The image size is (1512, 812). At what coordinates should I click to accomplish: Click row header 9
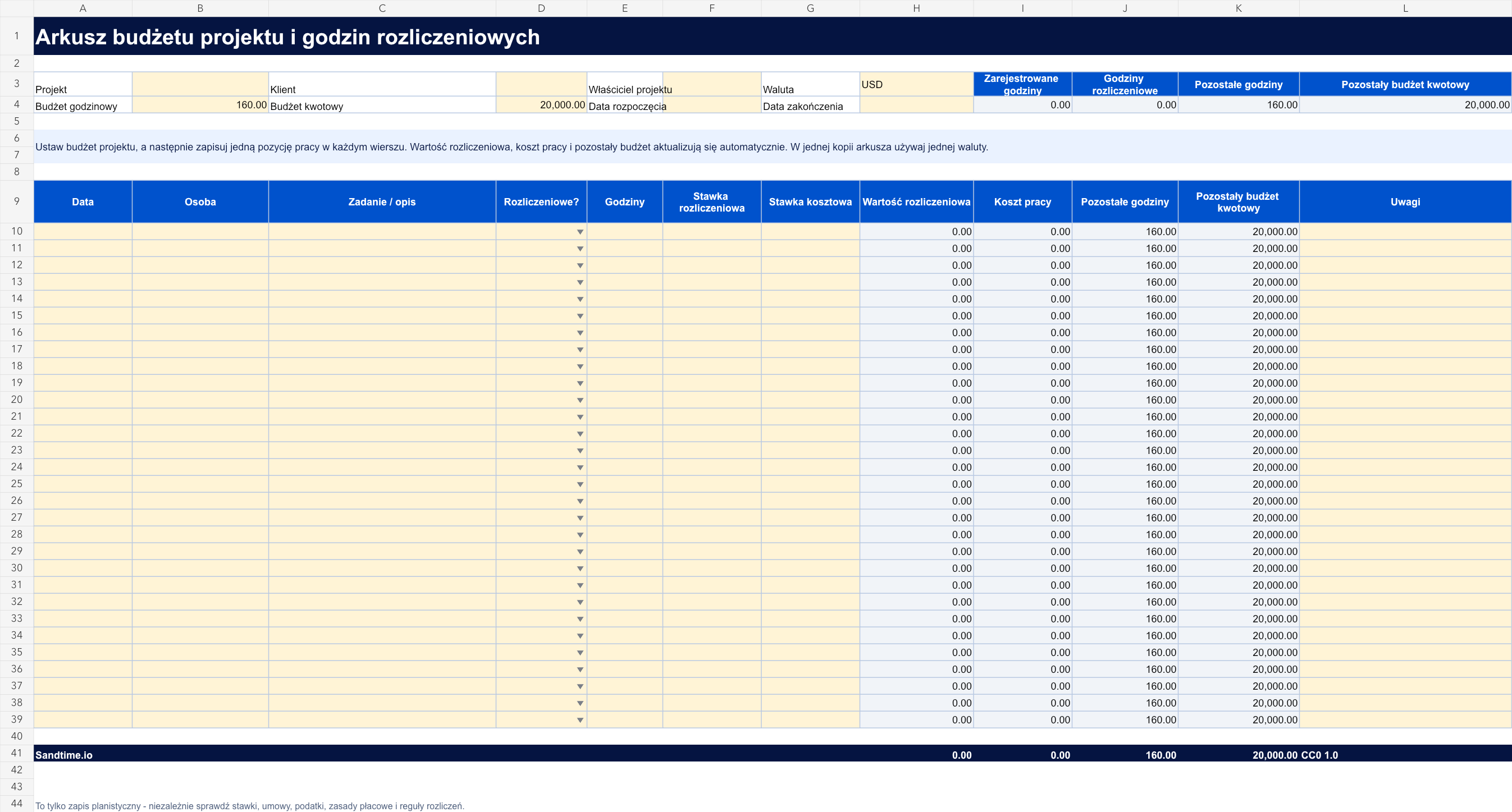pos(16,201)
